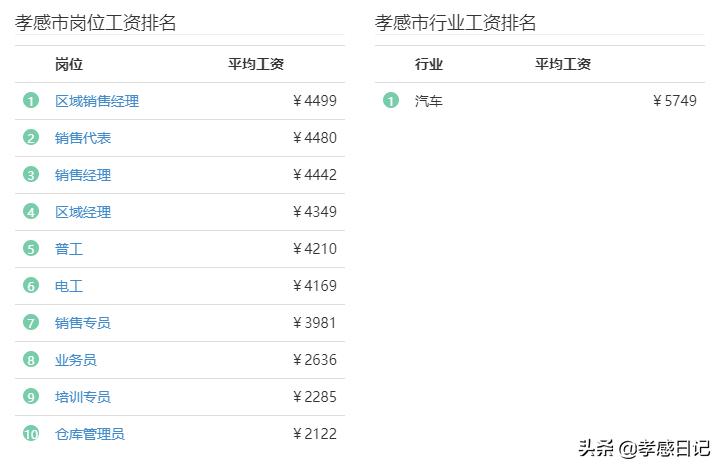Click the 岗位 column header
The image size is (724, 471).
(69, 64)
